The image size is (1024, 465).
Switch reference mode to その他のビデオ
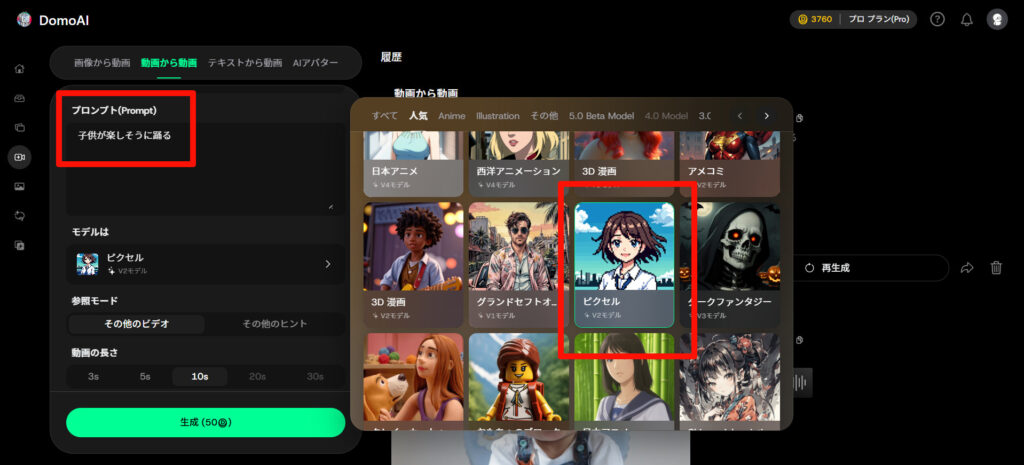136,324
